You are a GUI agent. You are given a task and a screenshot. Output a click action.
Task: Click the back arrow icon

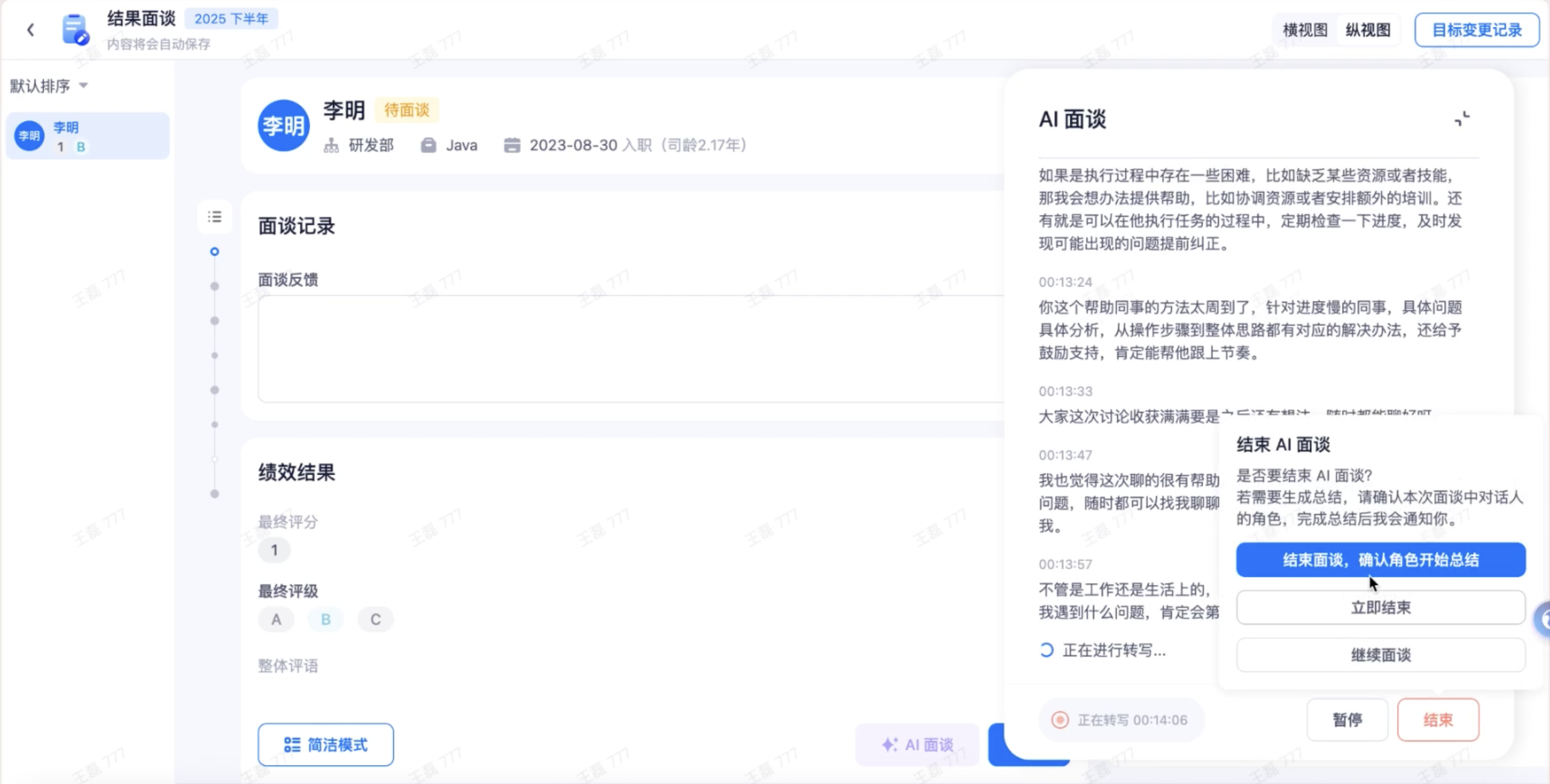coord(31,30)
